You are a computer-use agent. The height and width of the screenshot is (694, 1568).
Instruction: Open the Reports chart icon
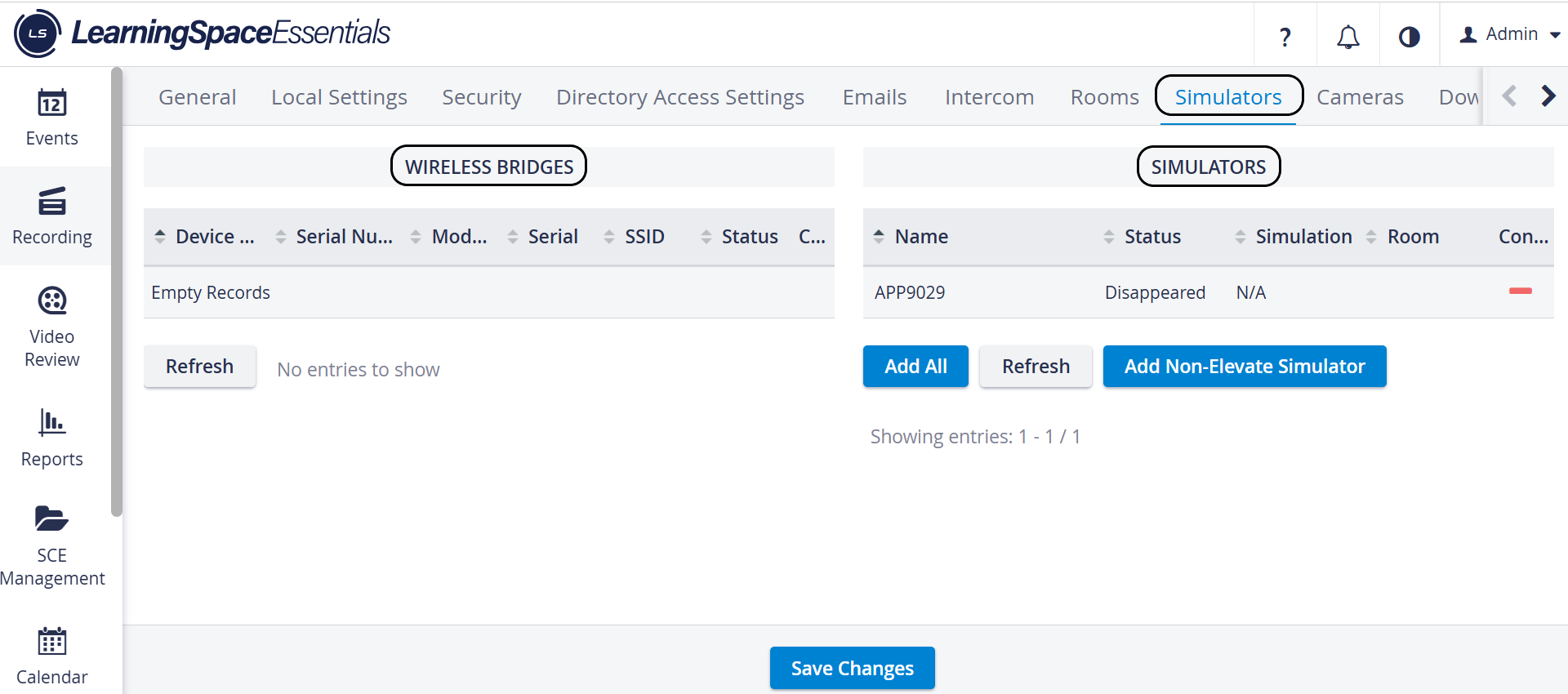52,422
